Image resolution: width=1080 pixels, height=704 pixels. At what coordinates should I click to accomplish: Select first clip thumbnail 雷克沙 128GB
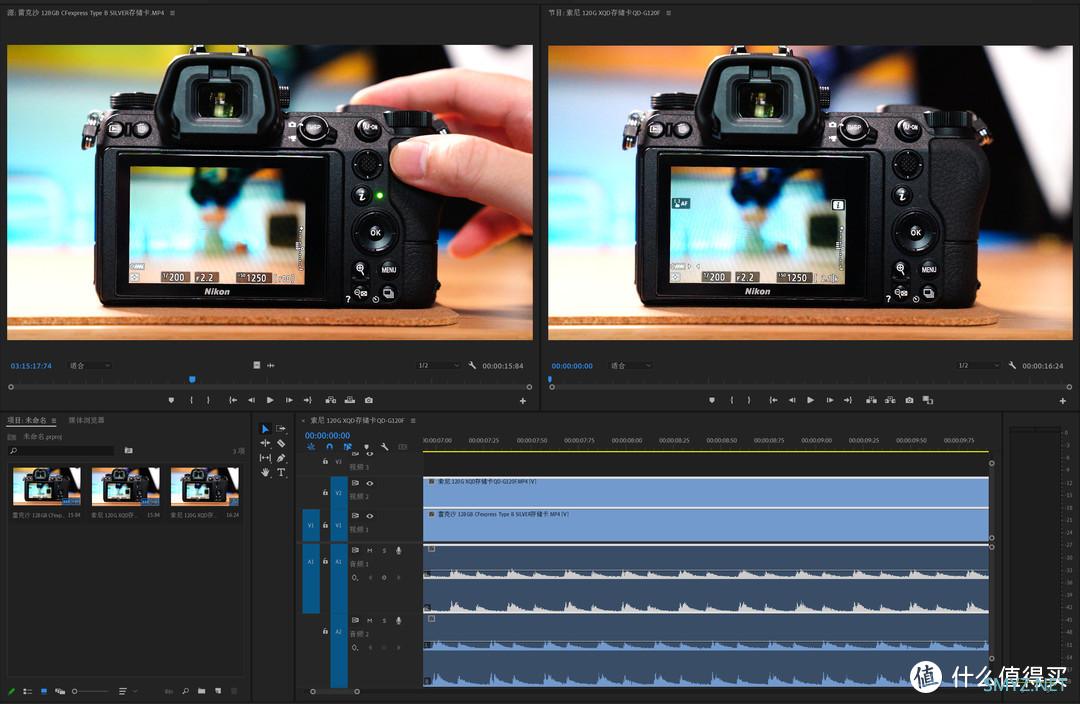point(47,486)
